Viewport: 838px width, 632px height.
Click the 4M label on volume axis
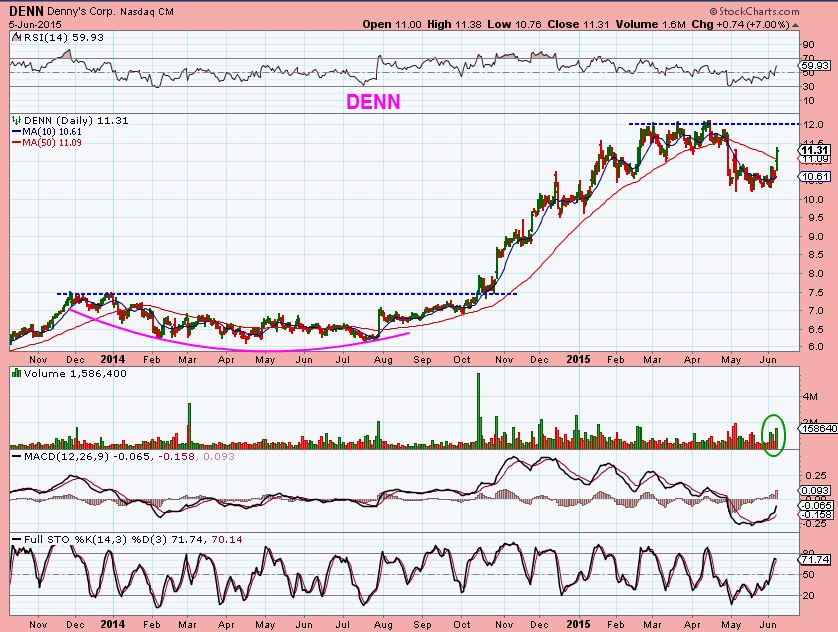pyautogui.click(x=810, y=396)
